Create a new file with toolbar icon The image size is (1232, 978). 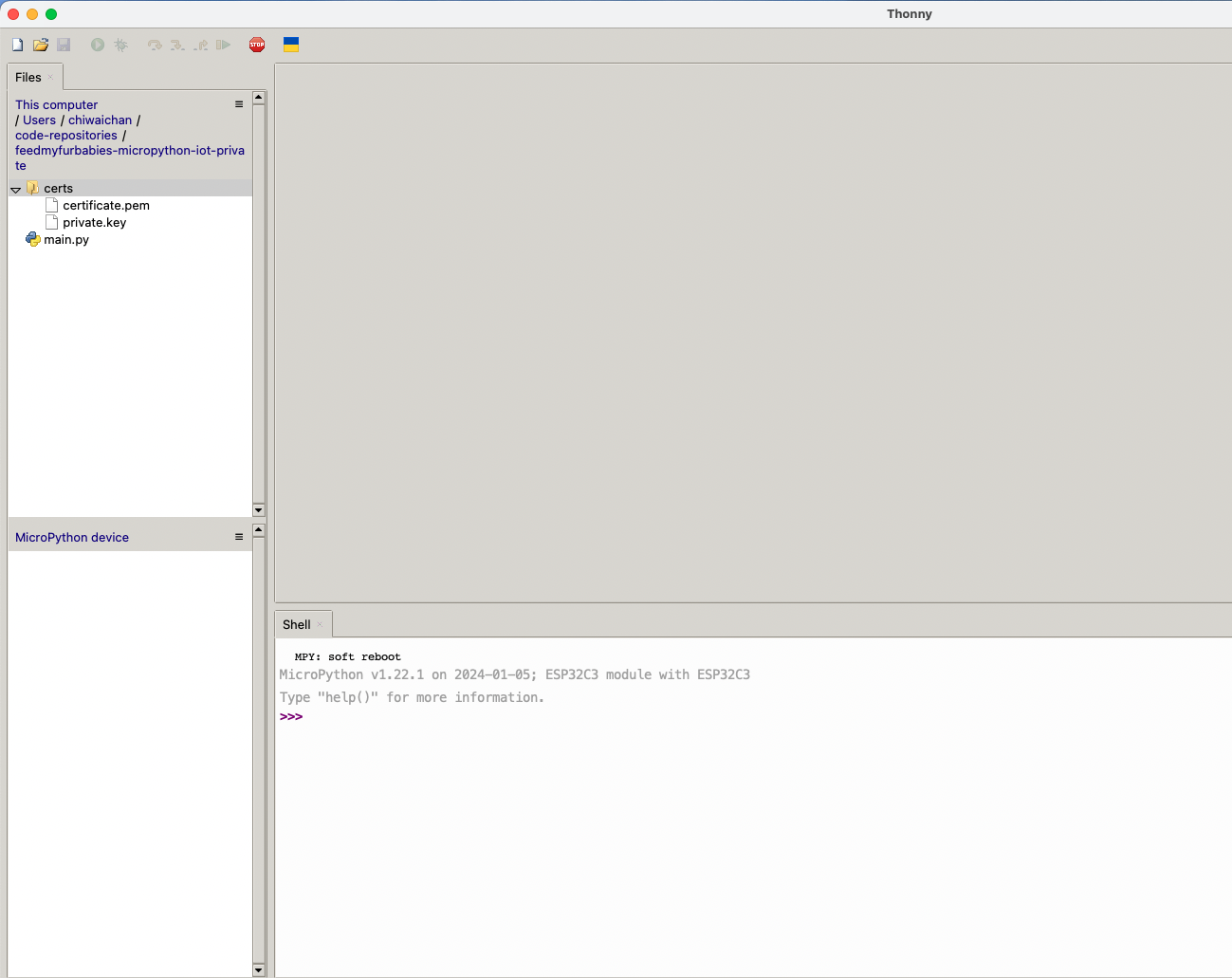point(17,45)
